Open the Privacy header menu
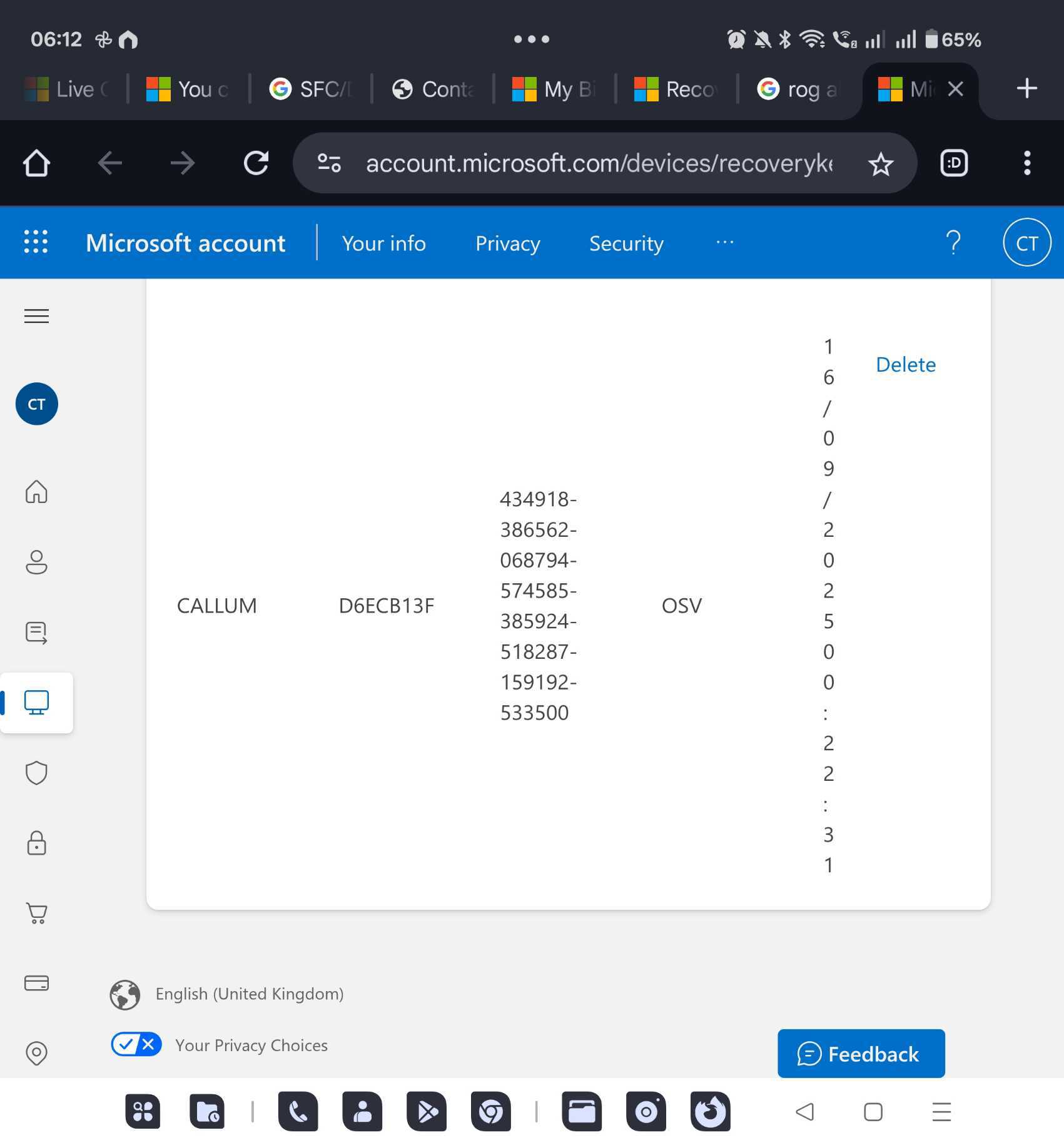The image size is (1064, 1145). pos(508,243)
